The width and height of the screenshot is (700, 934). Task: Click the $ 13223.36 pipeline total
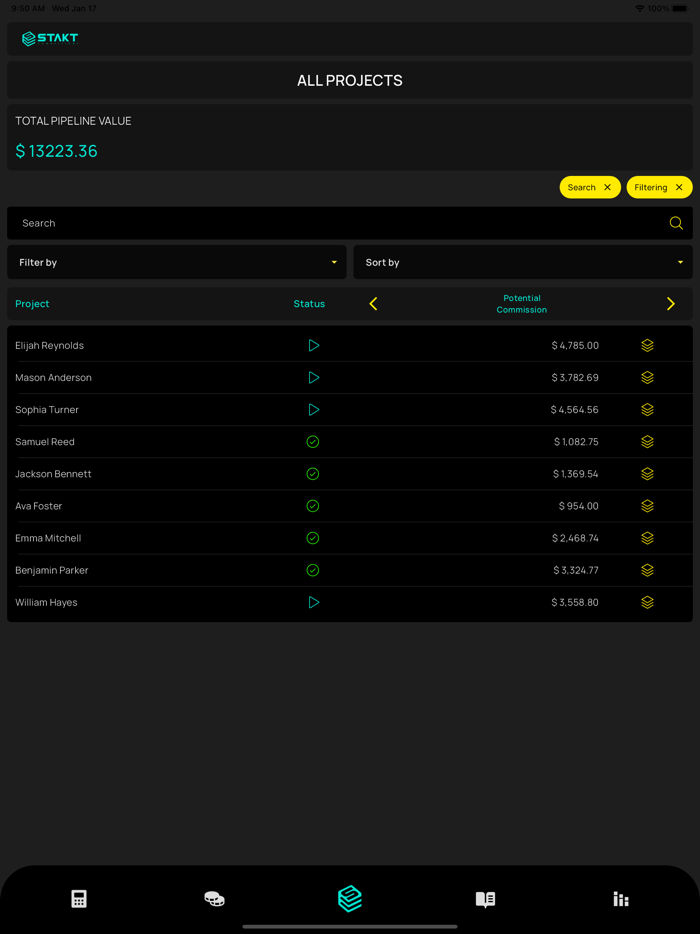pos(57,151)
